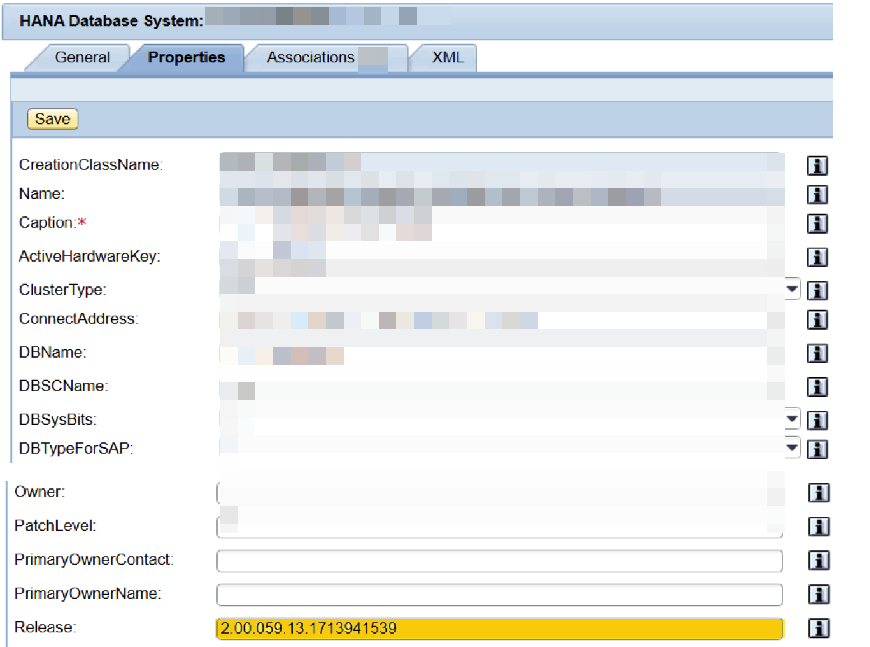Image resolution: width=870 pixels, height=647 pixels.
Task: Open Release property info icon
Action: [818, 628]
